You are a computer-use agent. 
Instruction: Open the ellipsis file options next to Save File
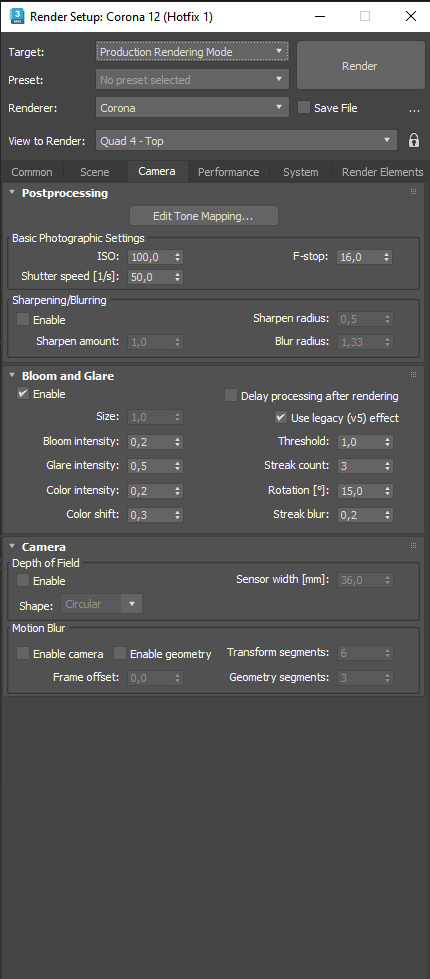pyautogui.click(x=414, y=109)
